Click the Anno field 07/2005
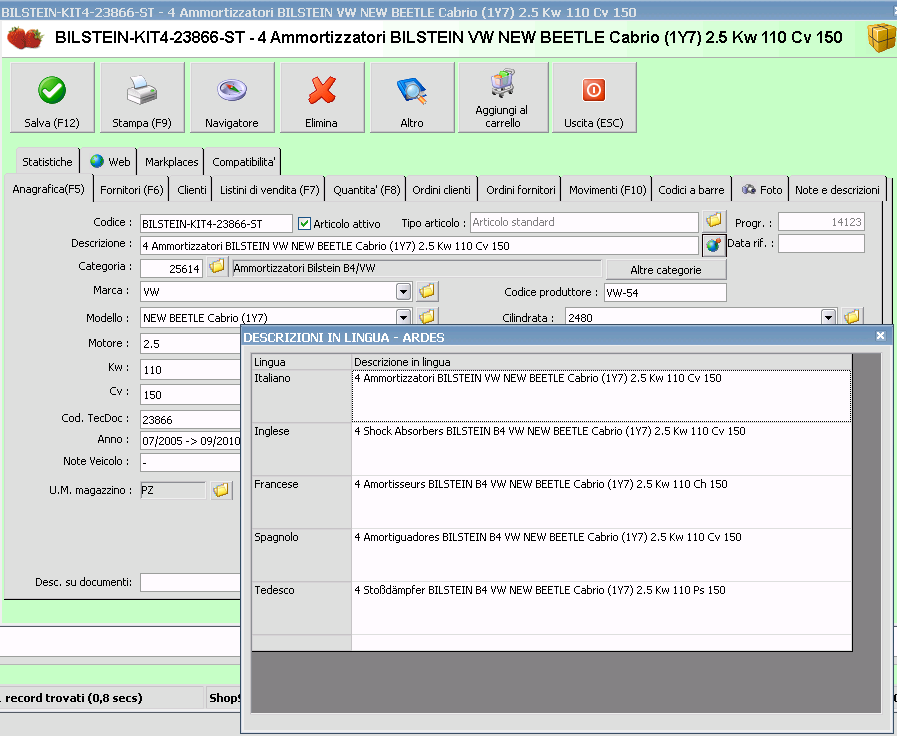The height and width of the screenshot is (736, 897). click(190, 441)
